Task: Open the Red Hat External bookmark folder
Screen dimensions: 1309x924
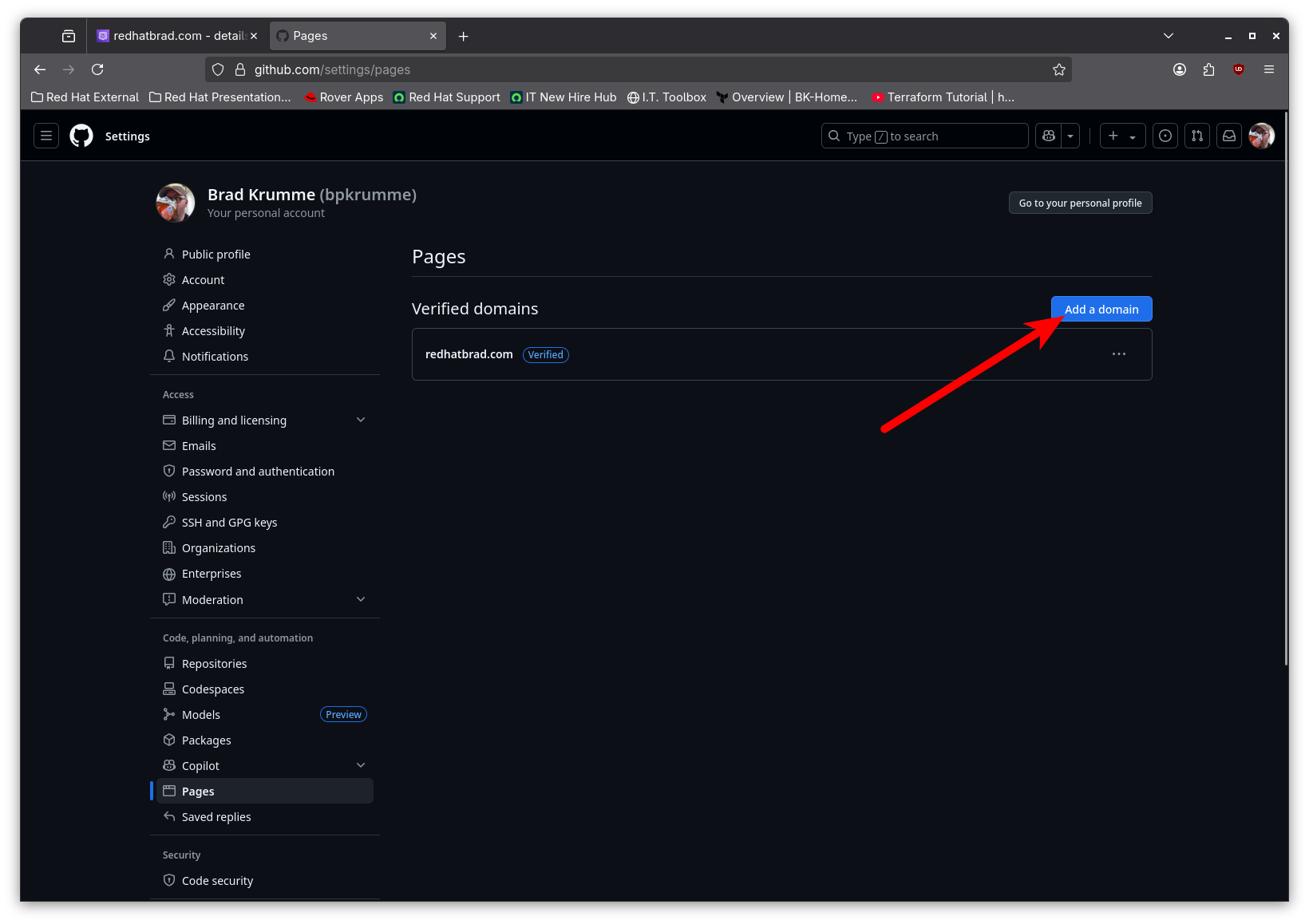Action: pos(85,97)
